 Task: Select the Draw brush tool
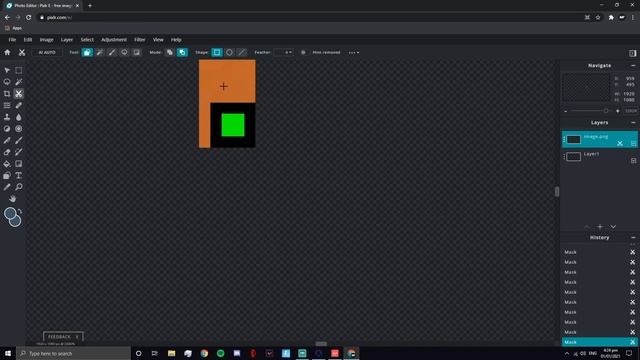[18, 140]
